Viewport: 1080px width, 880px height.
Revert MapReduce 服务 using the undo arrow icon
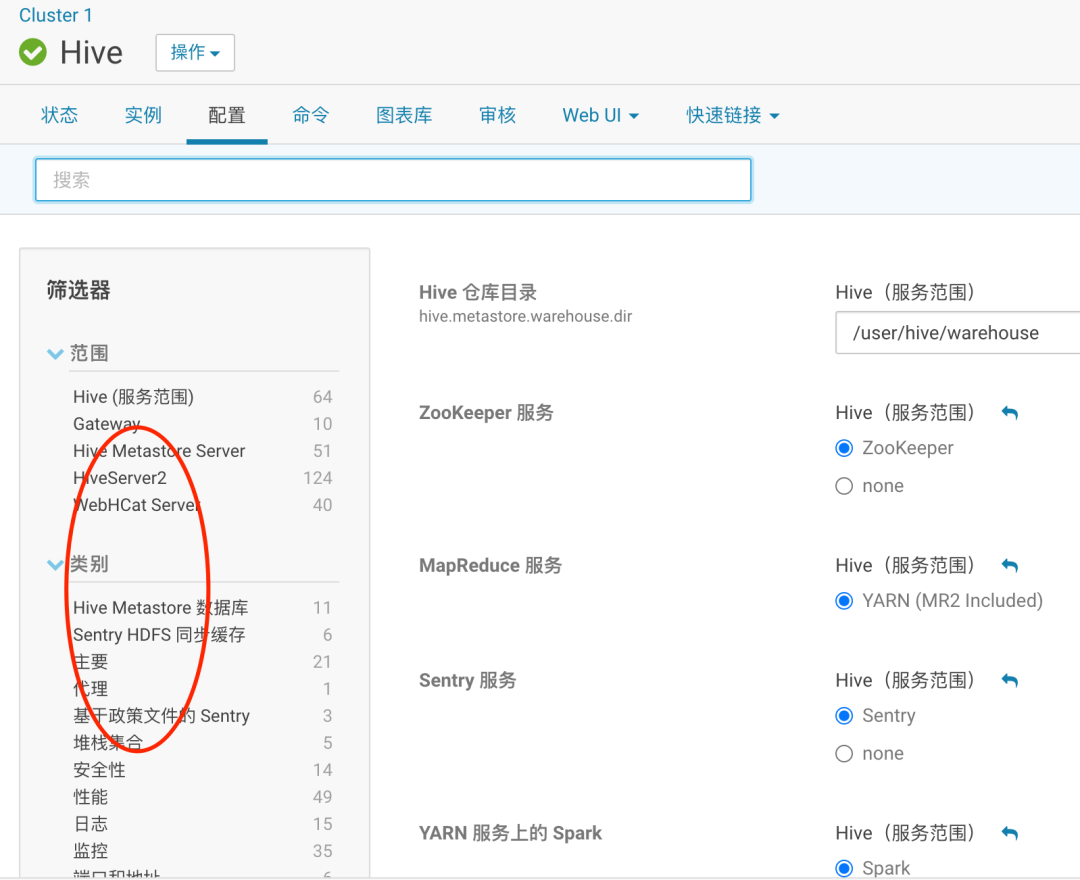(x=1010, y=565)
